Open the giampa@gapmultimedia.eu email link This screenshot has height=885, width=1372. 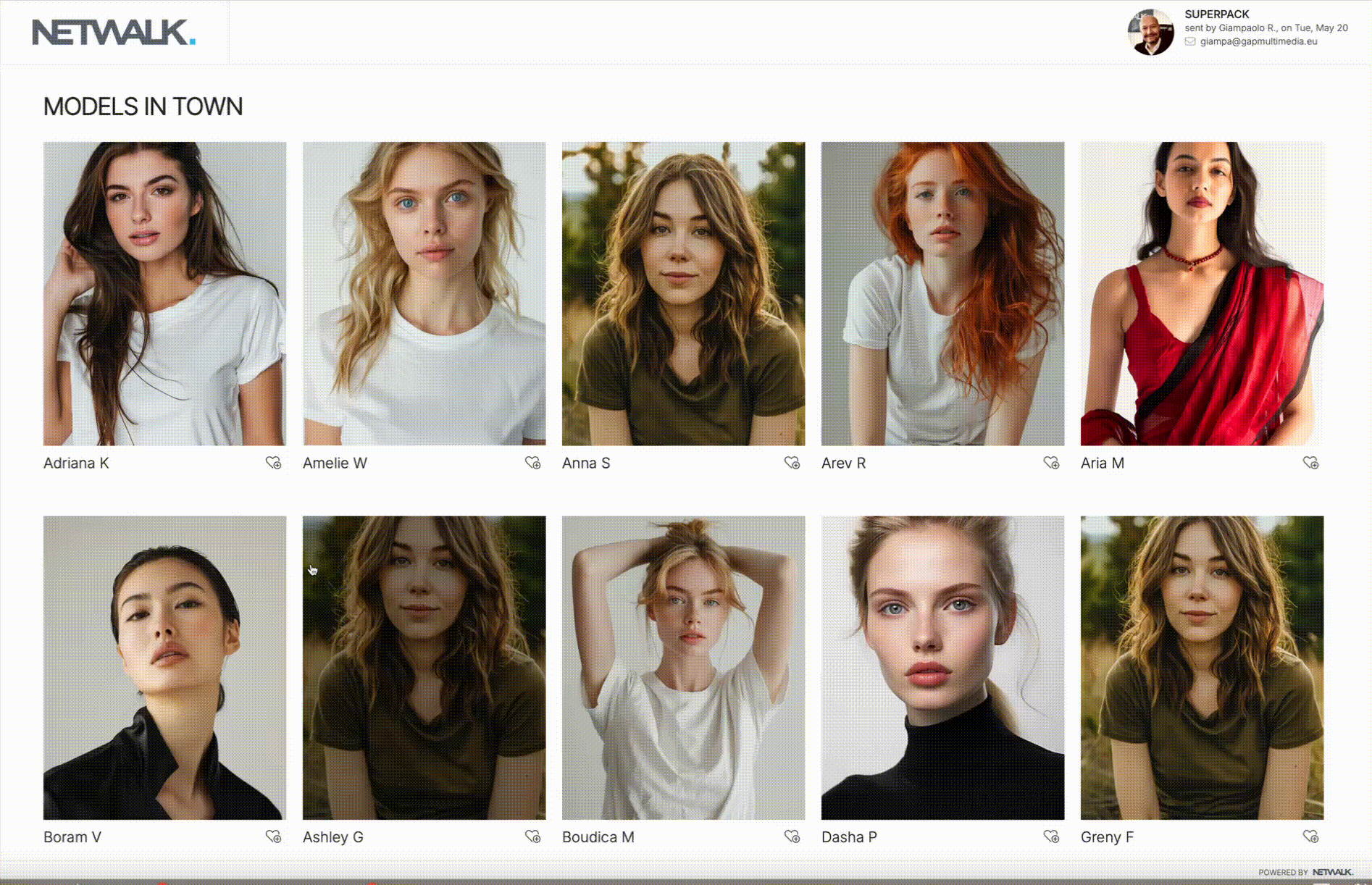click(1259, 41)
